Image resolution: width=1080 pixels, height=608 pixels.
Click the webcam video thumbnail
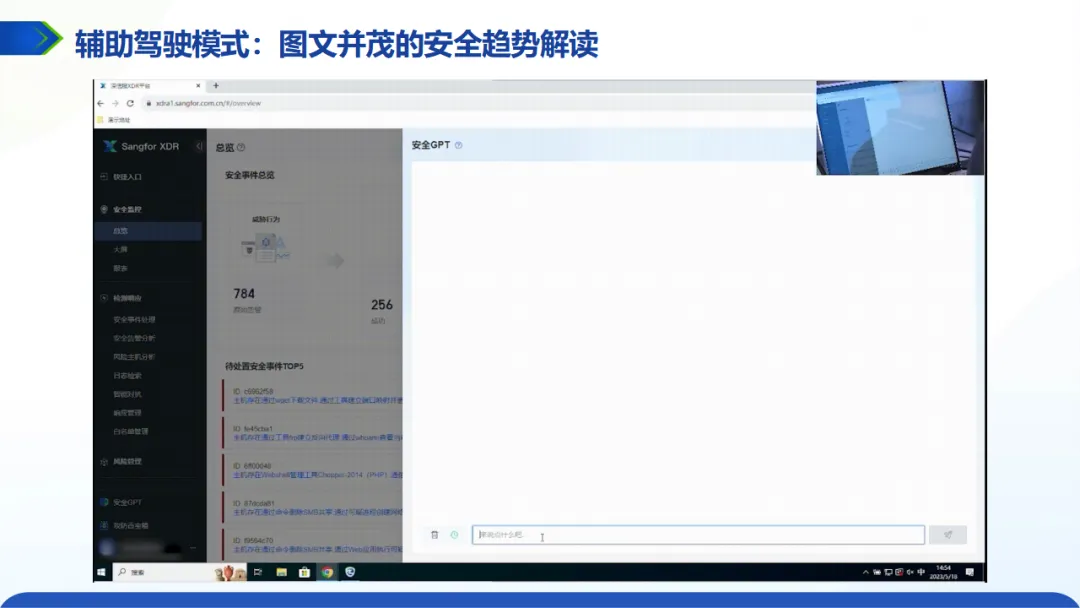pyautogui.click(x=900, y=128)
